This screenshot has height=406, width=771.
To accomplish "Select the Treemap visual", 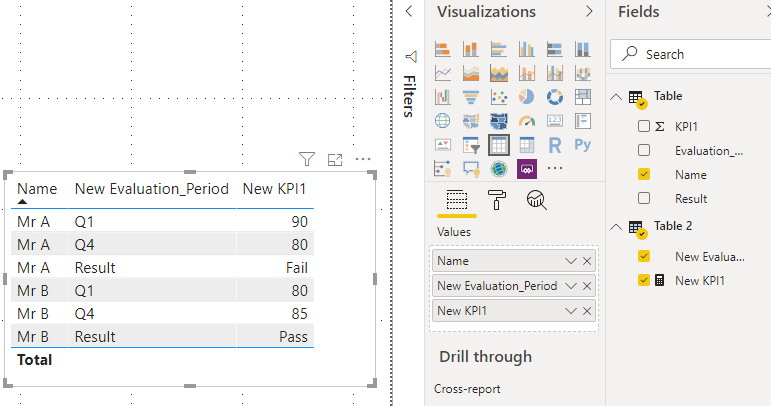I will click(583, 97).
